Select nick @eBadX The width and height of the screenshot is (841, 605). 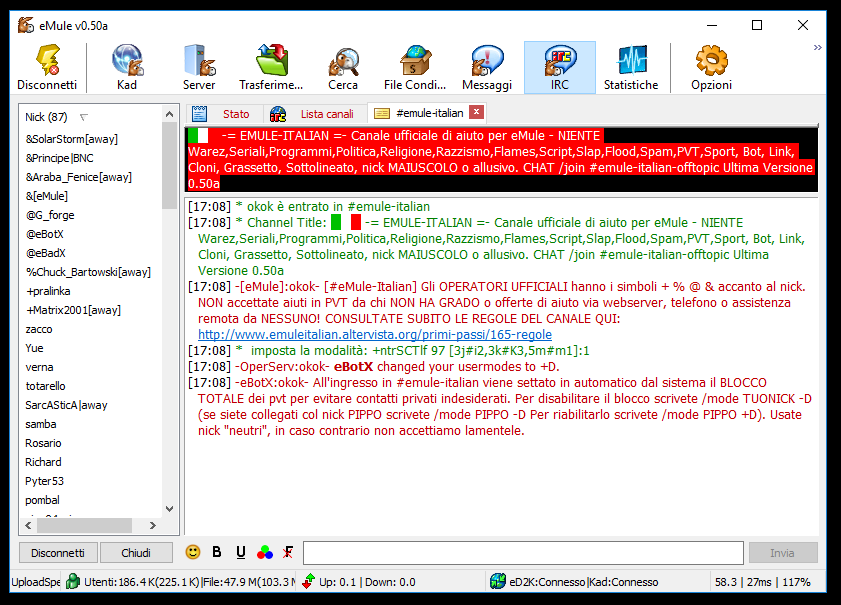pos(46,253)
